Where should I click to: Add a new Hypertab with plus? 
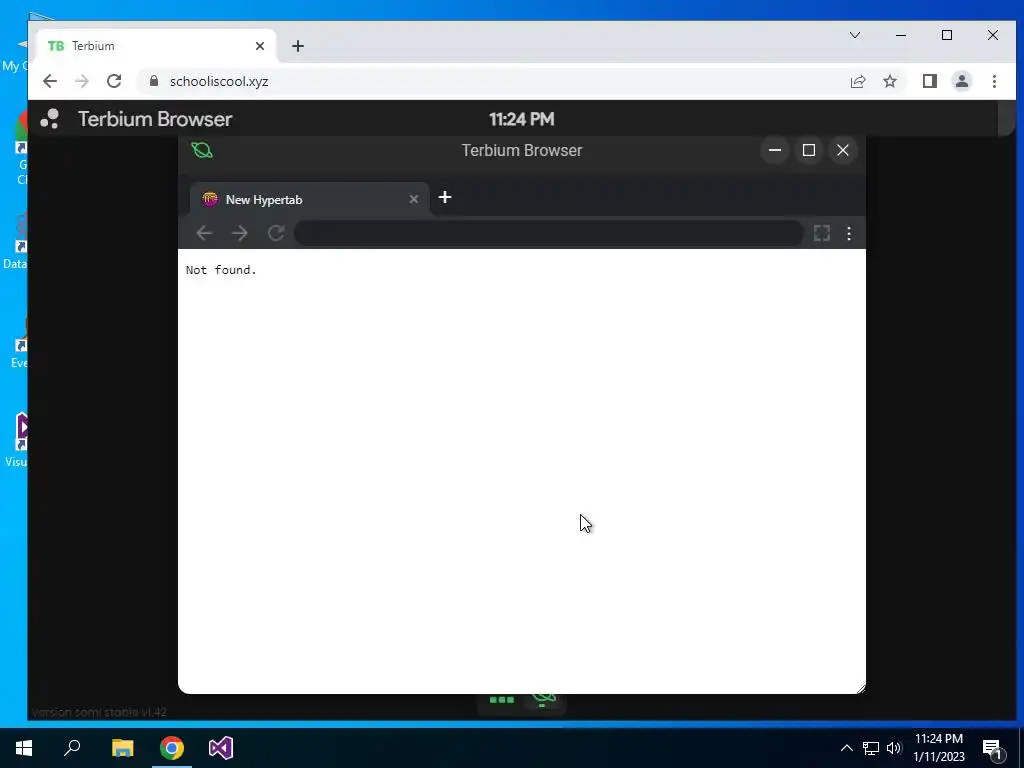pos(445,197)
